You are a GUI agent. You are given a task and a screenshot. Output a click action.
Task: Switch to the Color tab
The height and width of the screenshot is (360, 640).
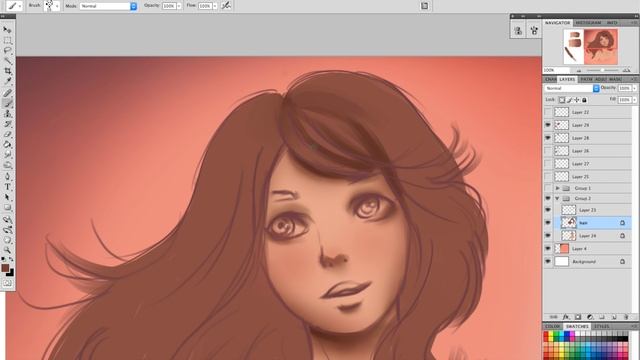(x=553, y=327)
